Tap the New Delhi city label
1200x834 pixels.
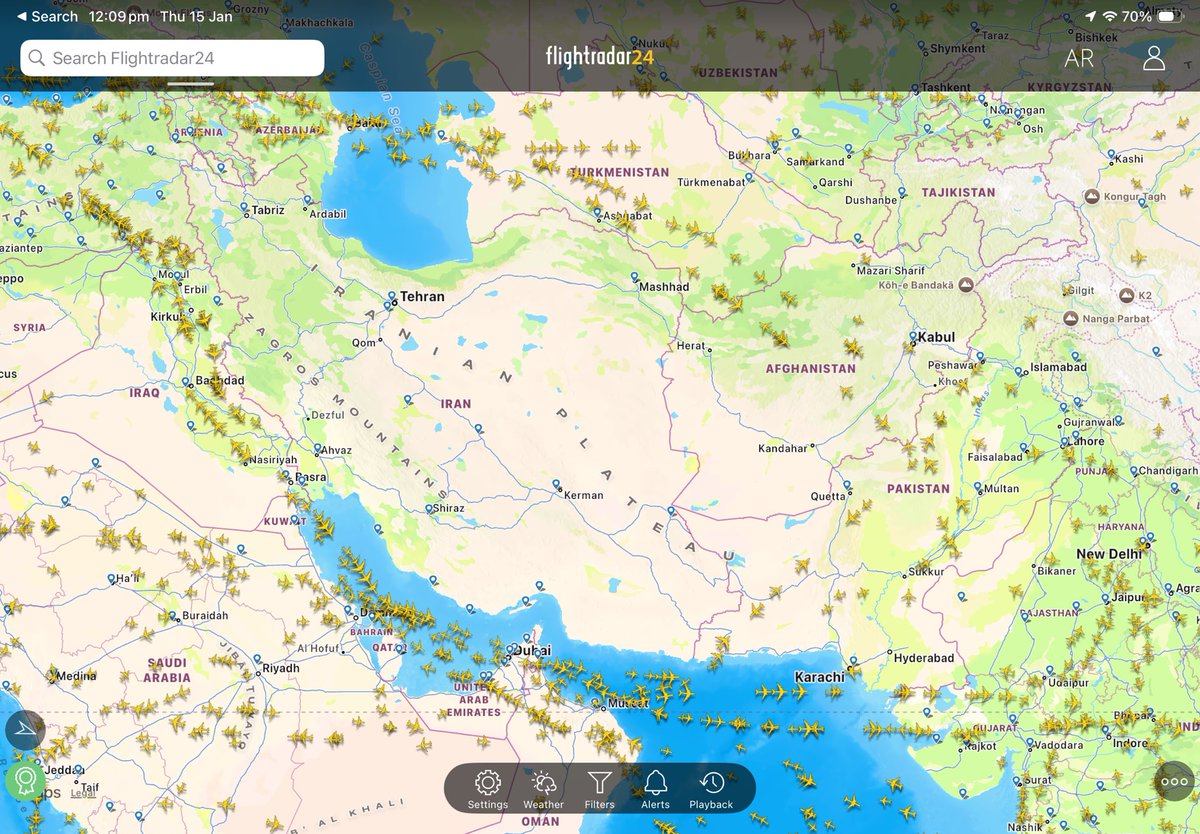click(1109, 554)
